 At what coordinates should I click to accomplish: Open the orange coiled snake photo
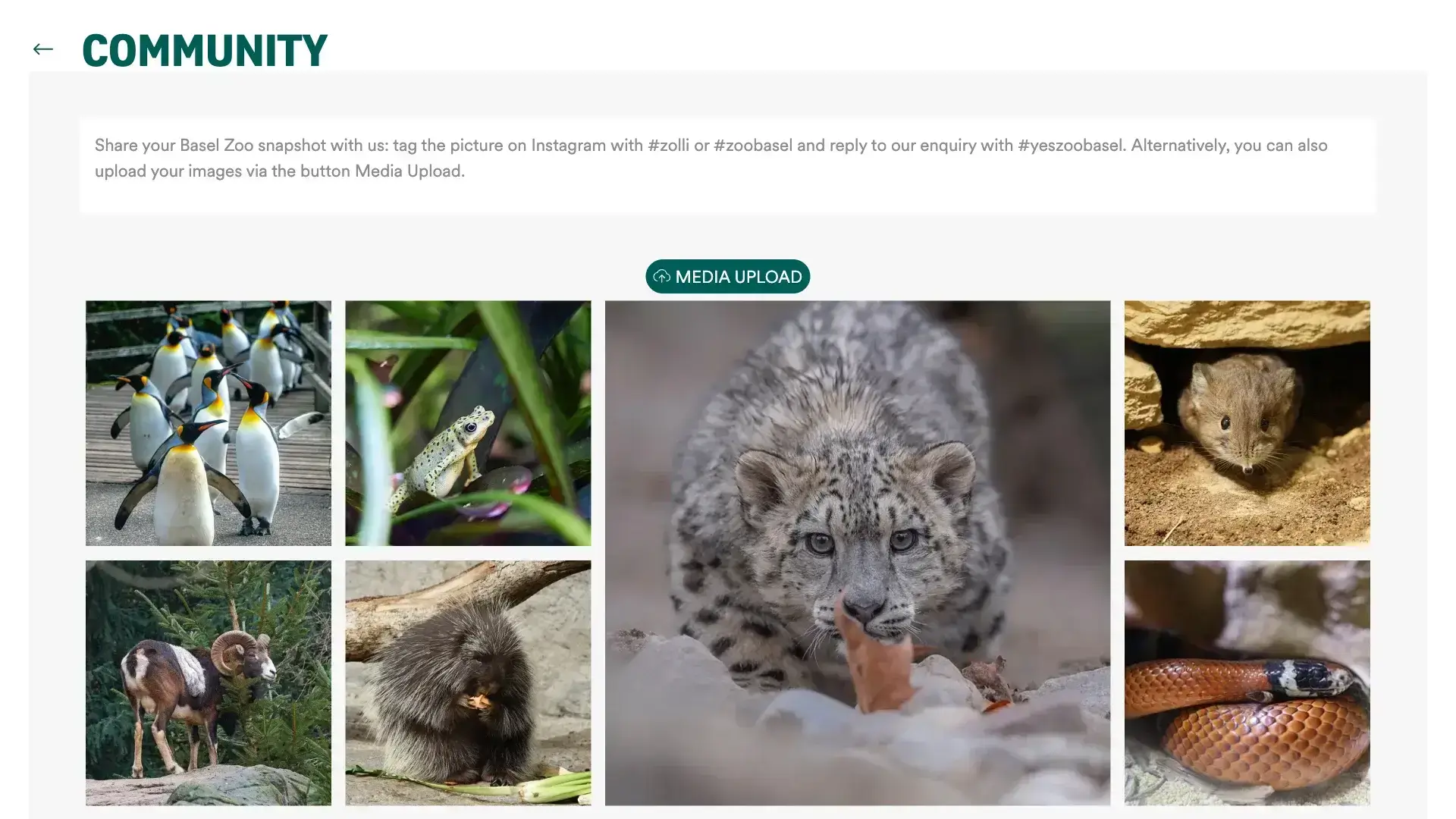1247,682
